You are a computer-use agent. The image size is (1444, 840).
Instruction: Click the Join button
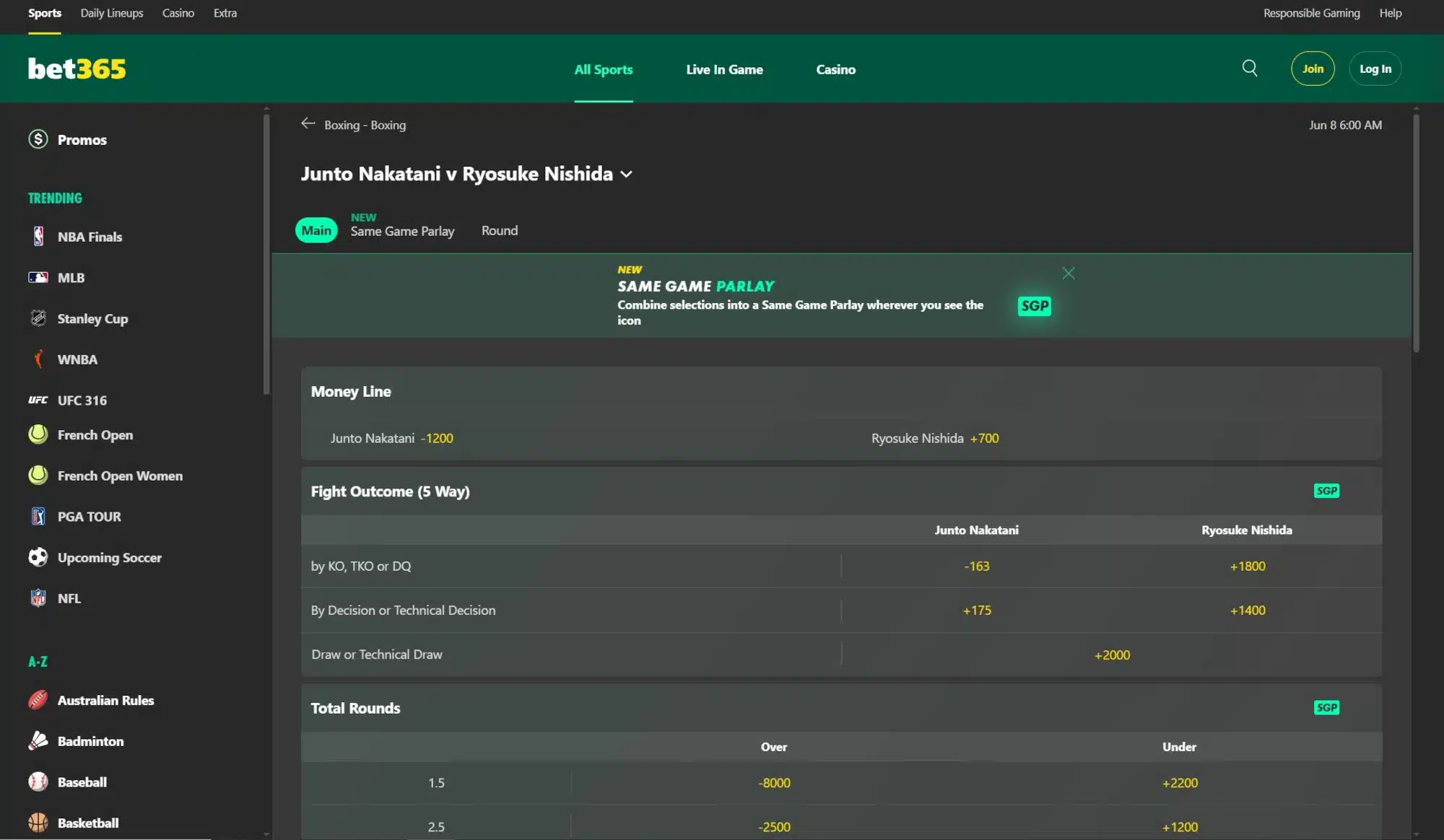[x=1313, y=69]
